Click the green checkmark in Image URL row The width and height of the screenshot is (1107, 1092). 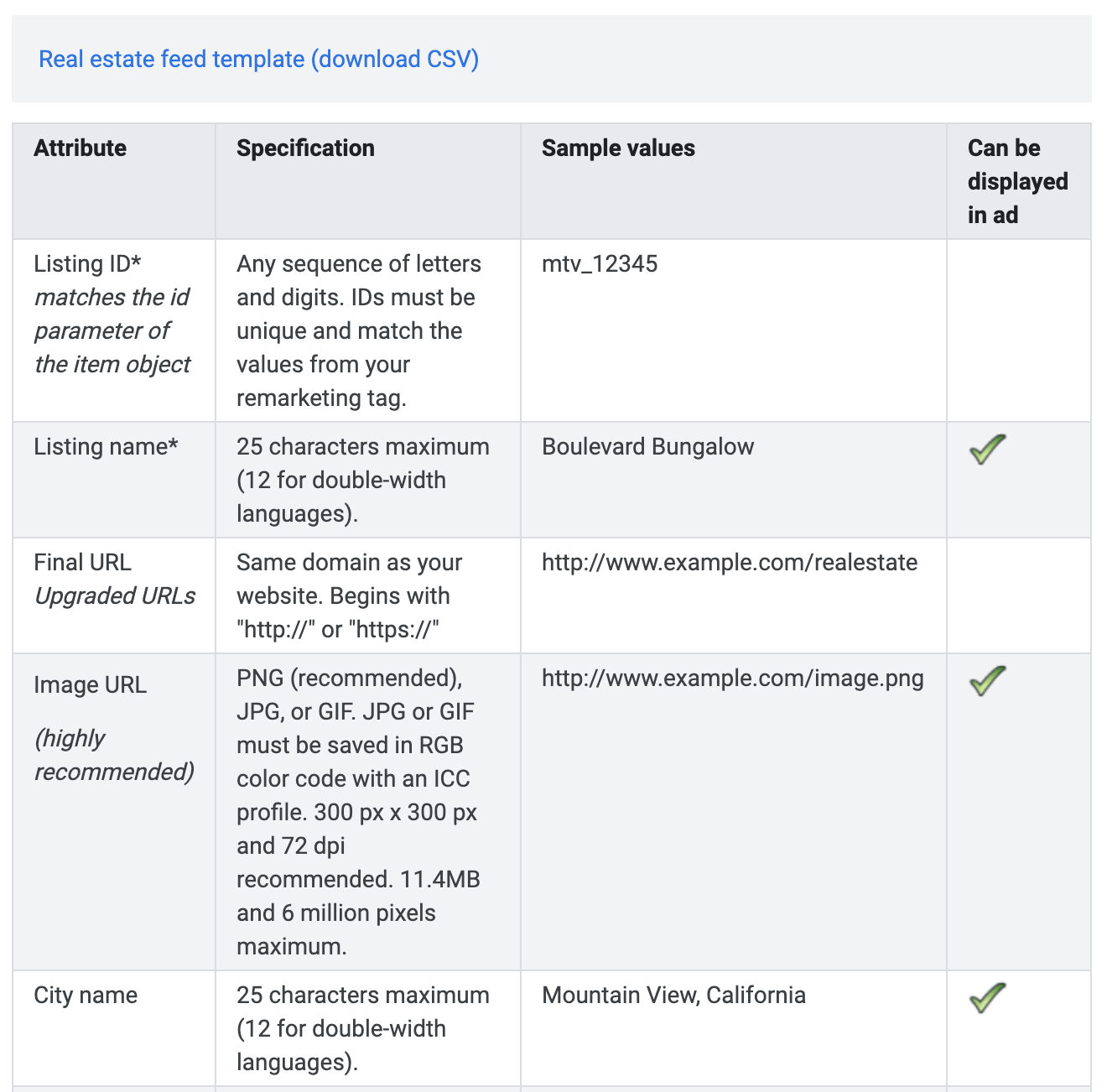[987, 680]
